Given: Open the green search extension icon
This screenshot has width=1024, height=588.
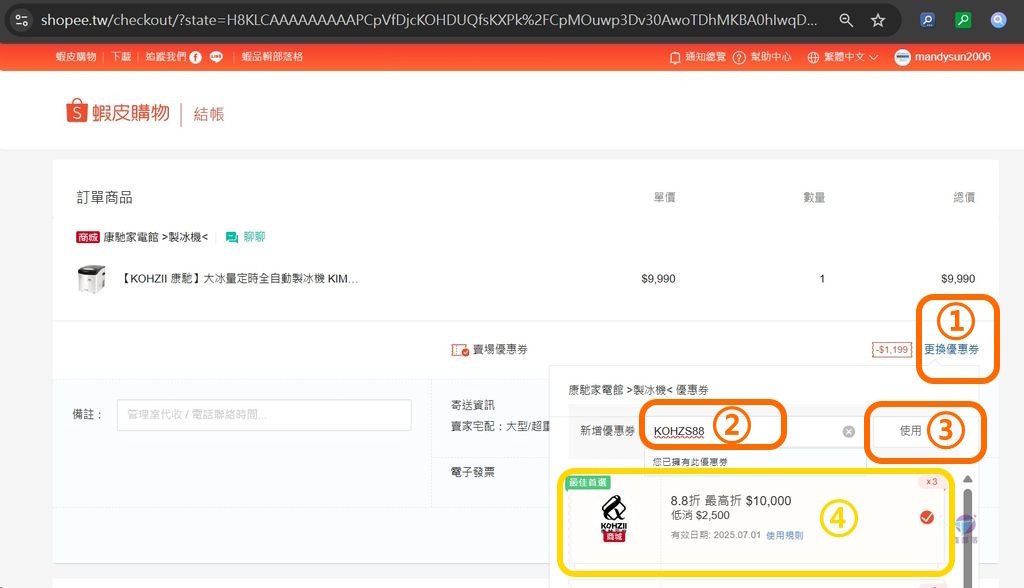Looking at the screenshot, I should 963,20.
